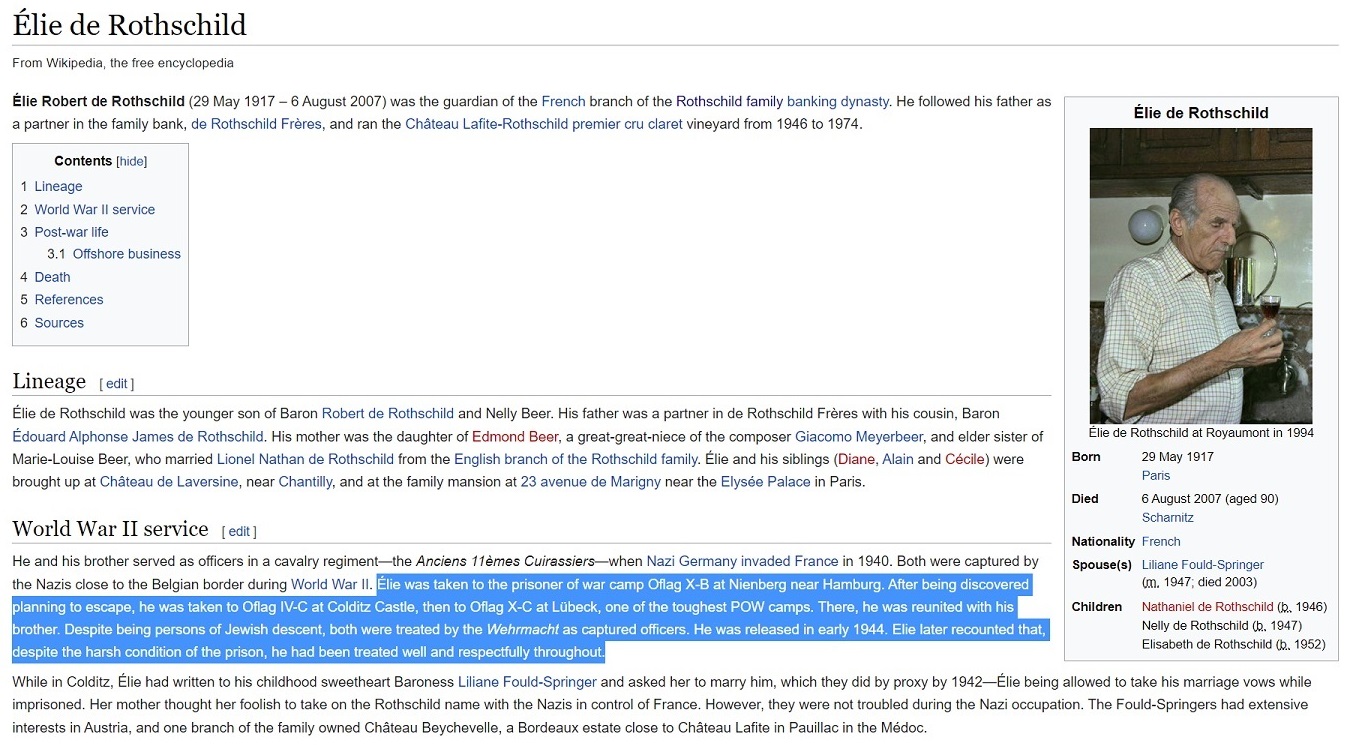
Task: Open the portrait photo of Élie de Rothschild
Action: (1200, 276)
